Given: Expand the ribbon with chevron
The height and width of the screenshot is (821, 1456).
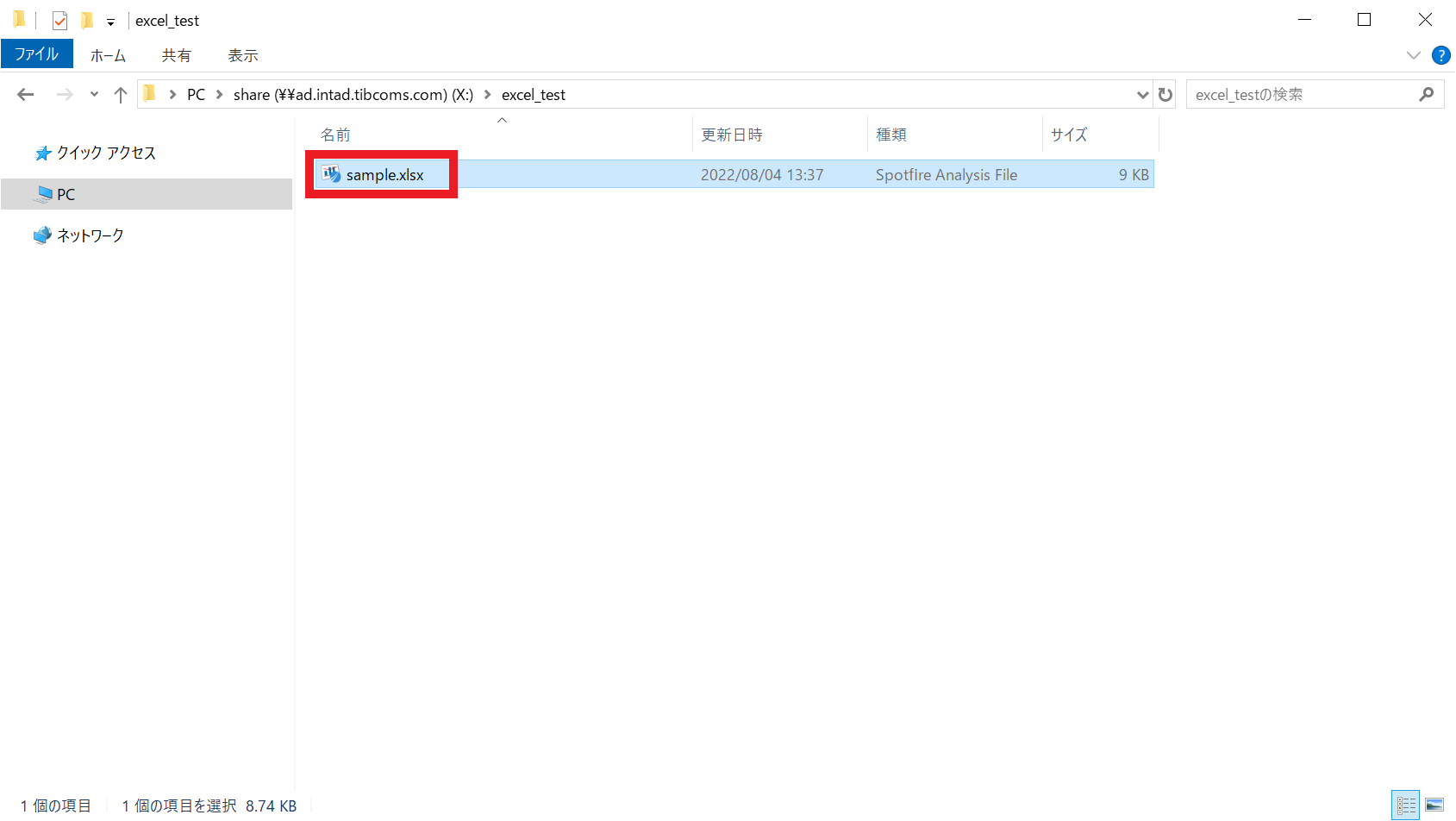Looking at the screenshot, I should [1413, 55].
